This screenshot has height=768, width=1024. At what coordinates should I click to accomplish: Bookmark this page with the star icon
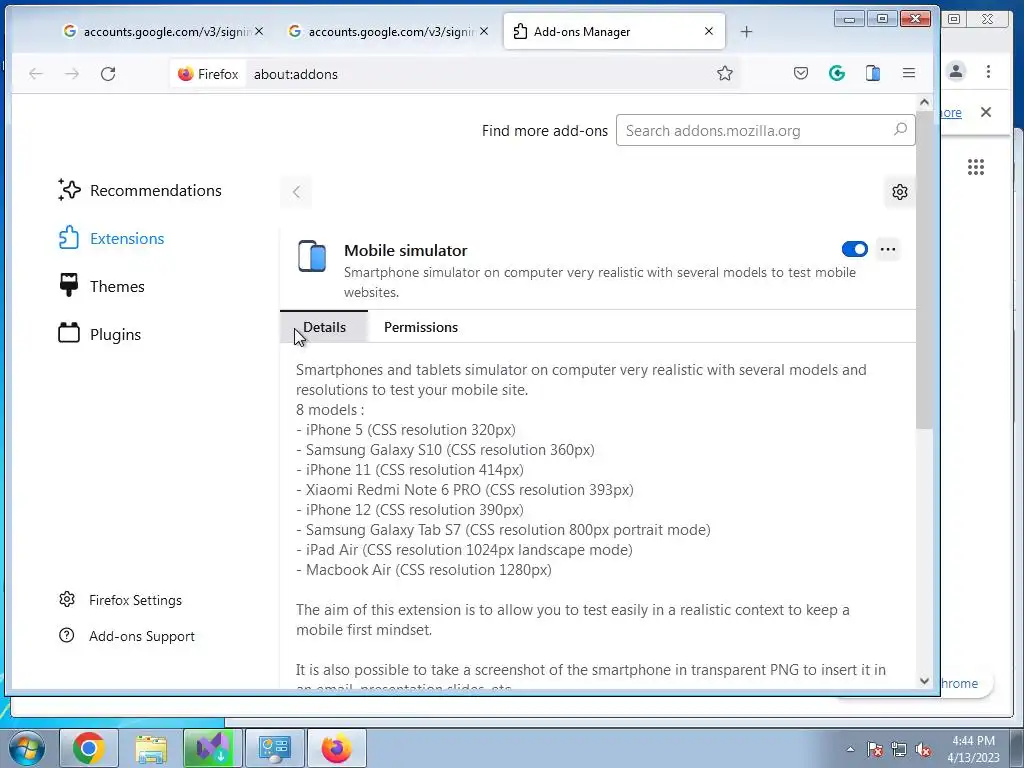point(724,73)
